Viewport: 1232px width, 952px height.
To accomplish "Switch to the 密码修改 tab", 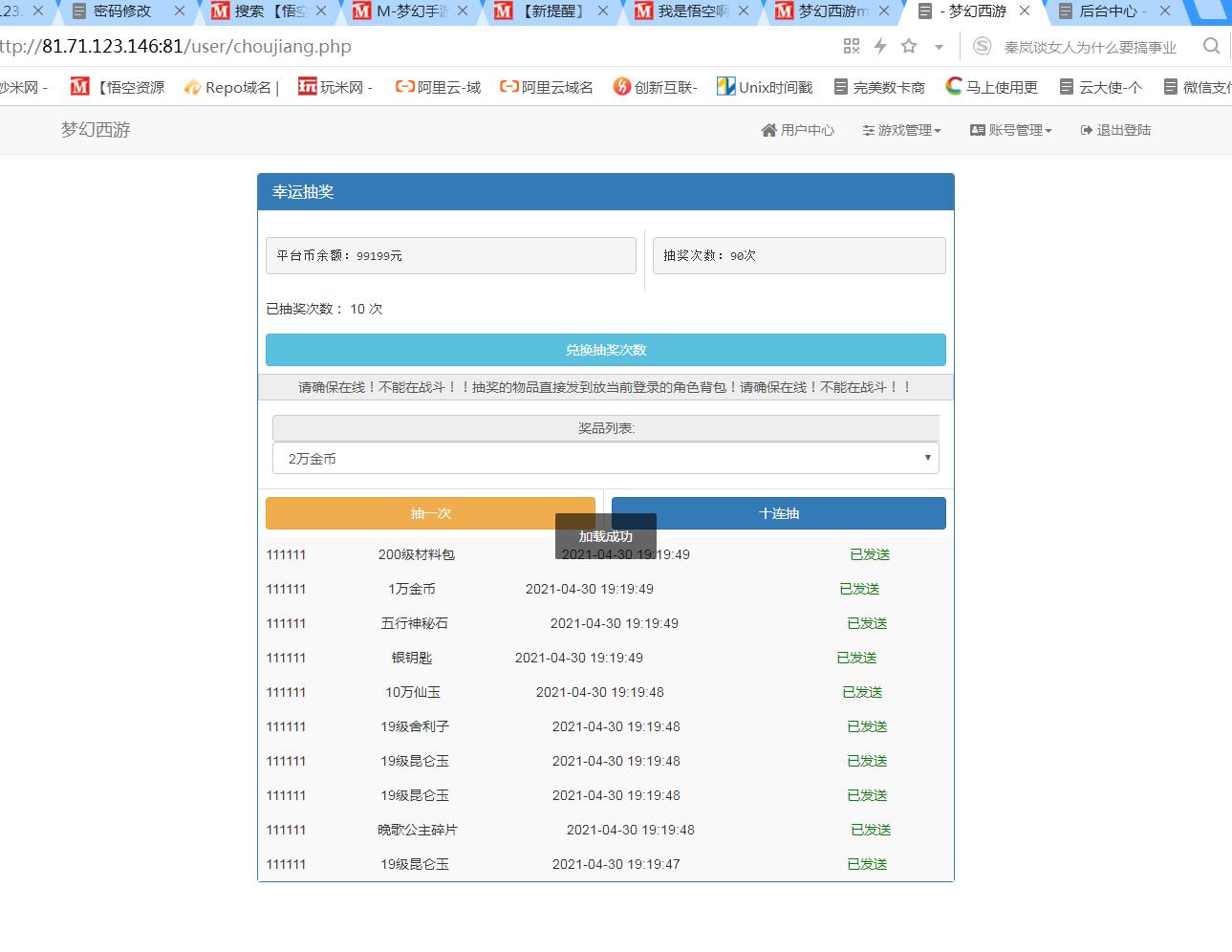I will pos(121,11).
